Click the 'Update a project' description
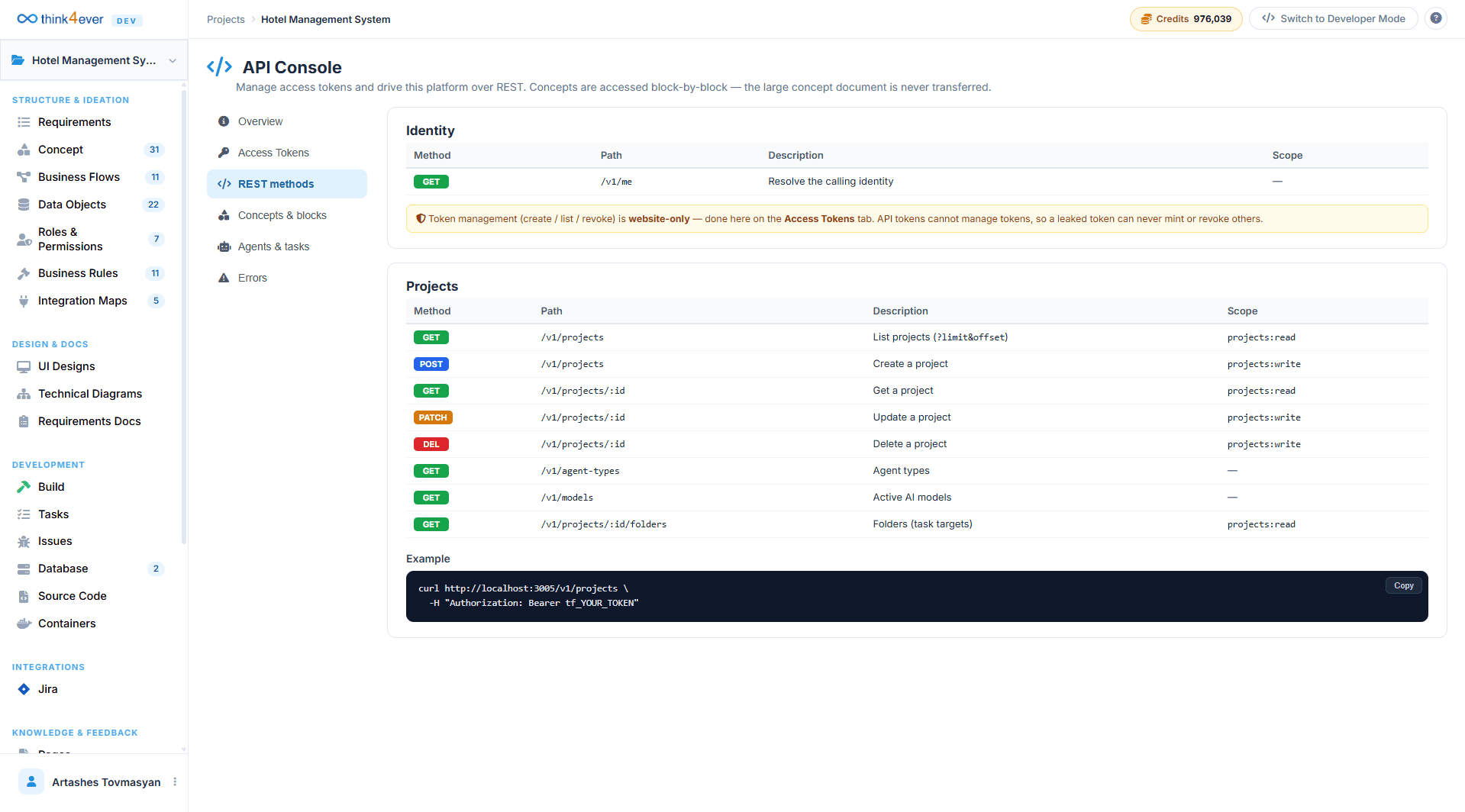 click(x=912, y=417)
